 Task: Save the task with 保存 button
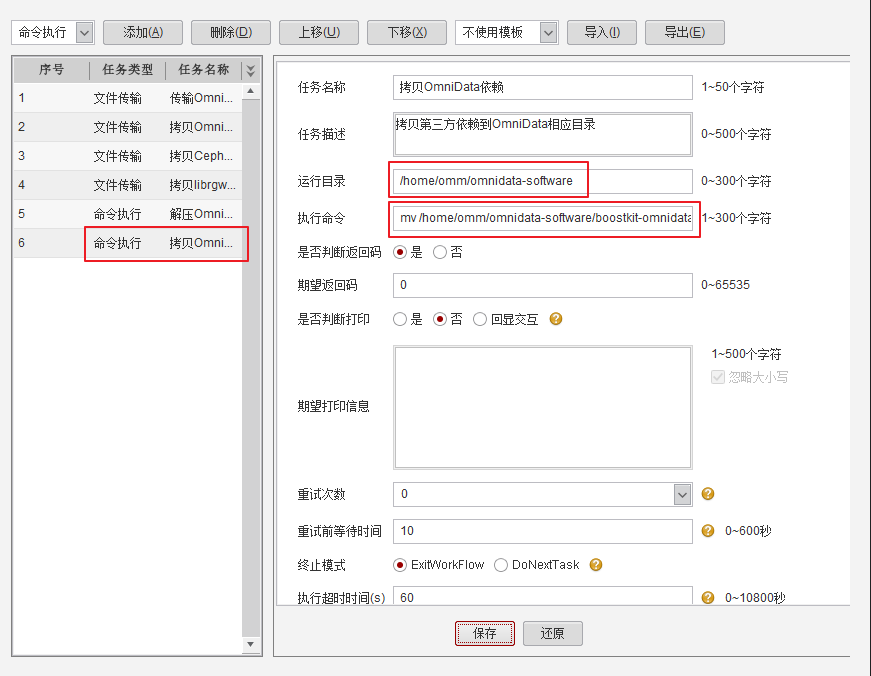(484, 633)
